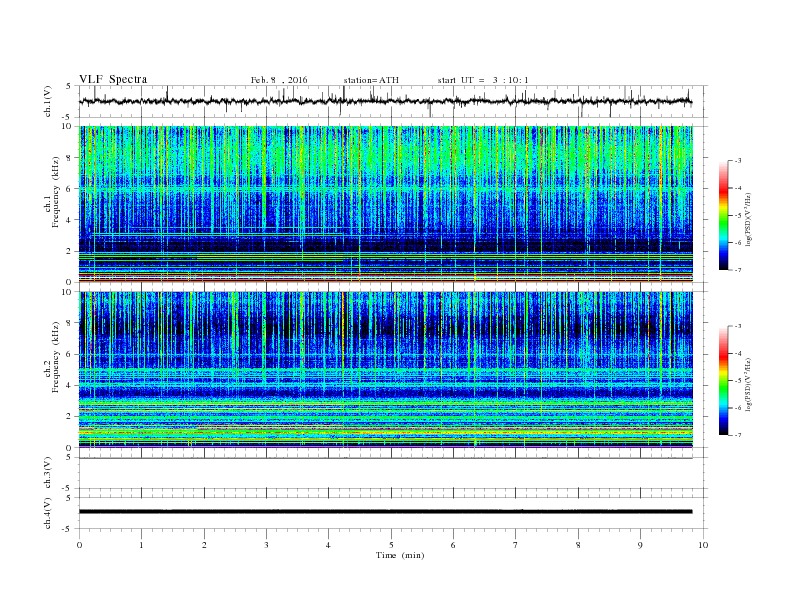The image size is (792, 612).
Task: Click the thick black ch.4 voltage trace
Action: (x=385, y=512)
